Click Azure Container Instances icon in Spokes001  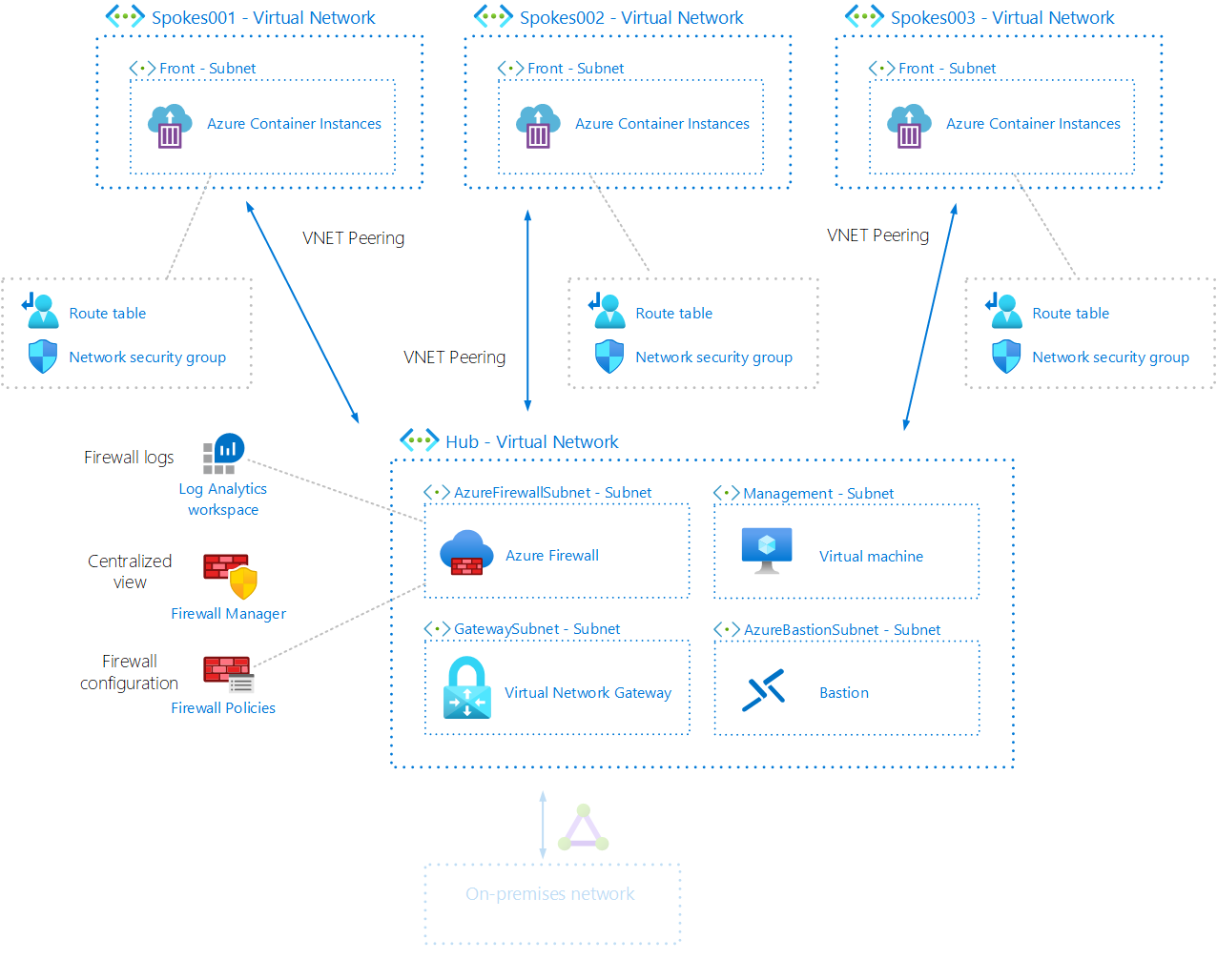click(170, 126)
